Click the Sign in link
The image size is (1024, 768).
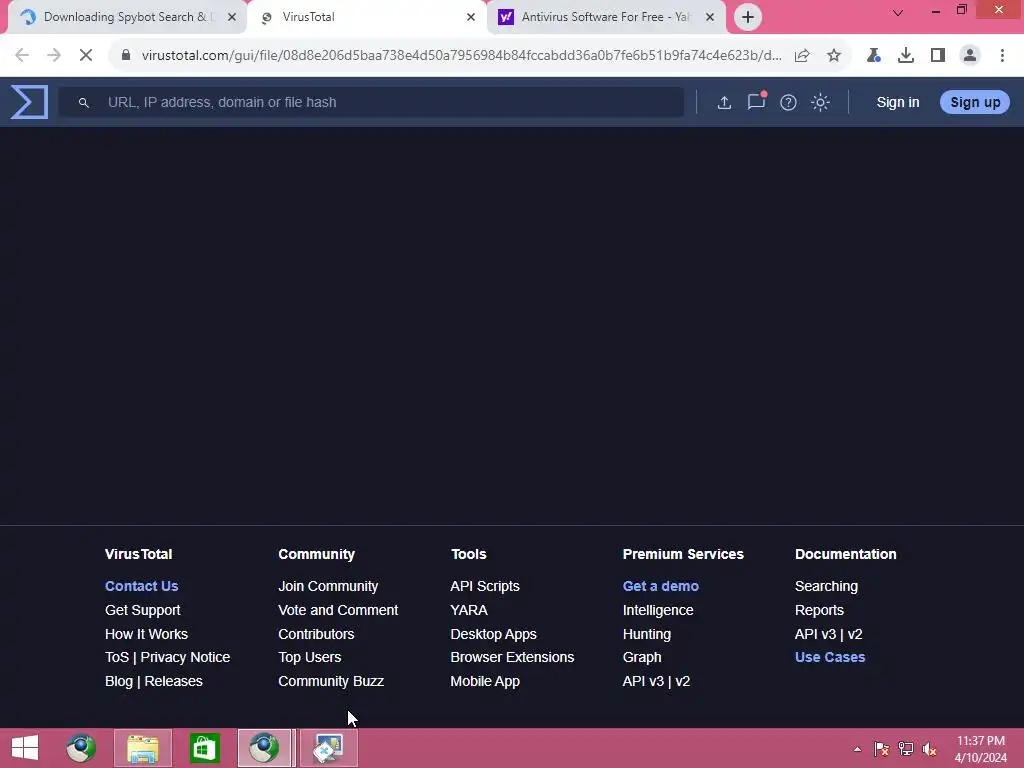[x=897, y=103]
